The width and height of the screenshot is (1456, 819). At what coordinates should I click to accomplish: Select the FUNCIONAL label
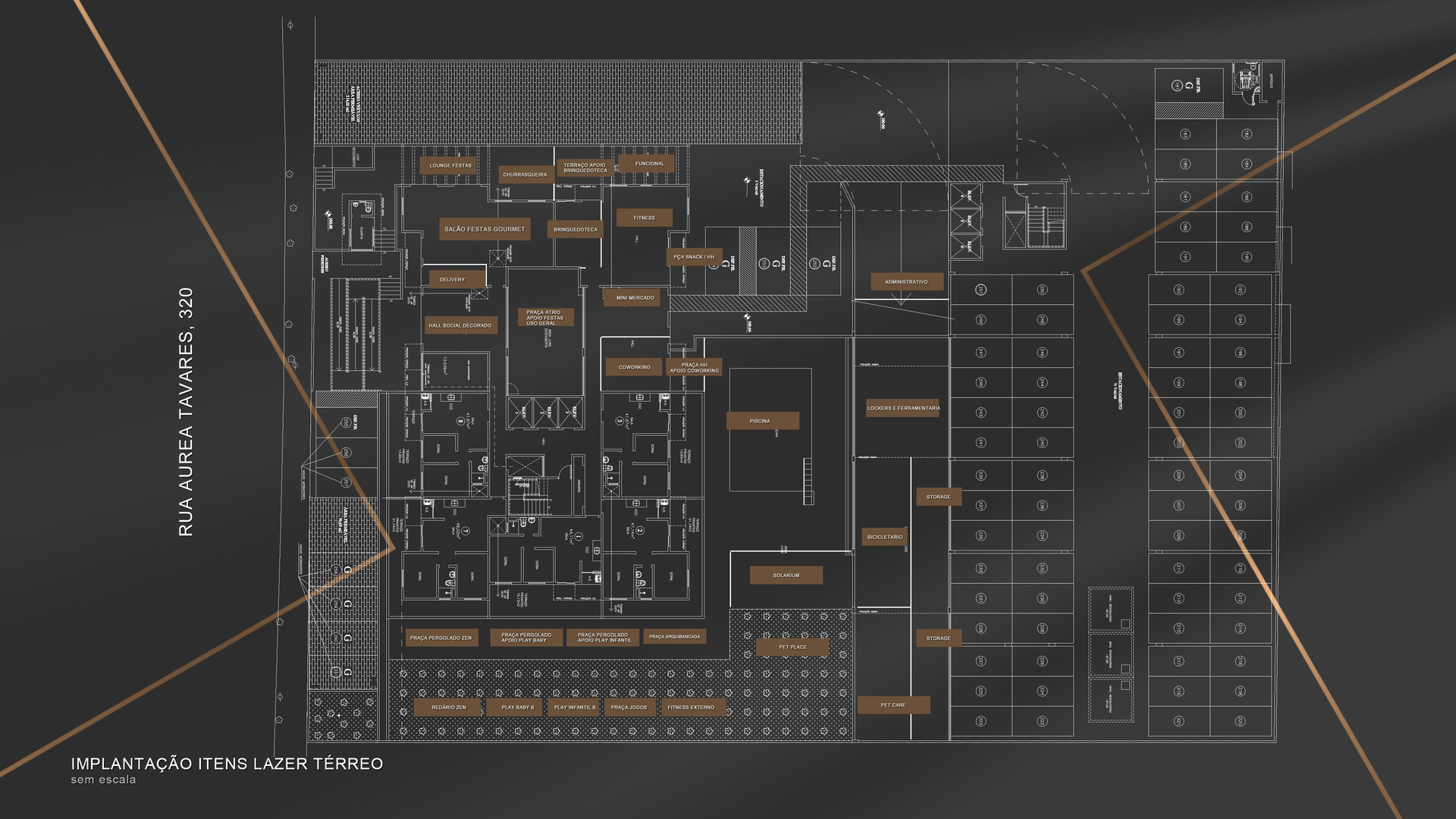646,164
